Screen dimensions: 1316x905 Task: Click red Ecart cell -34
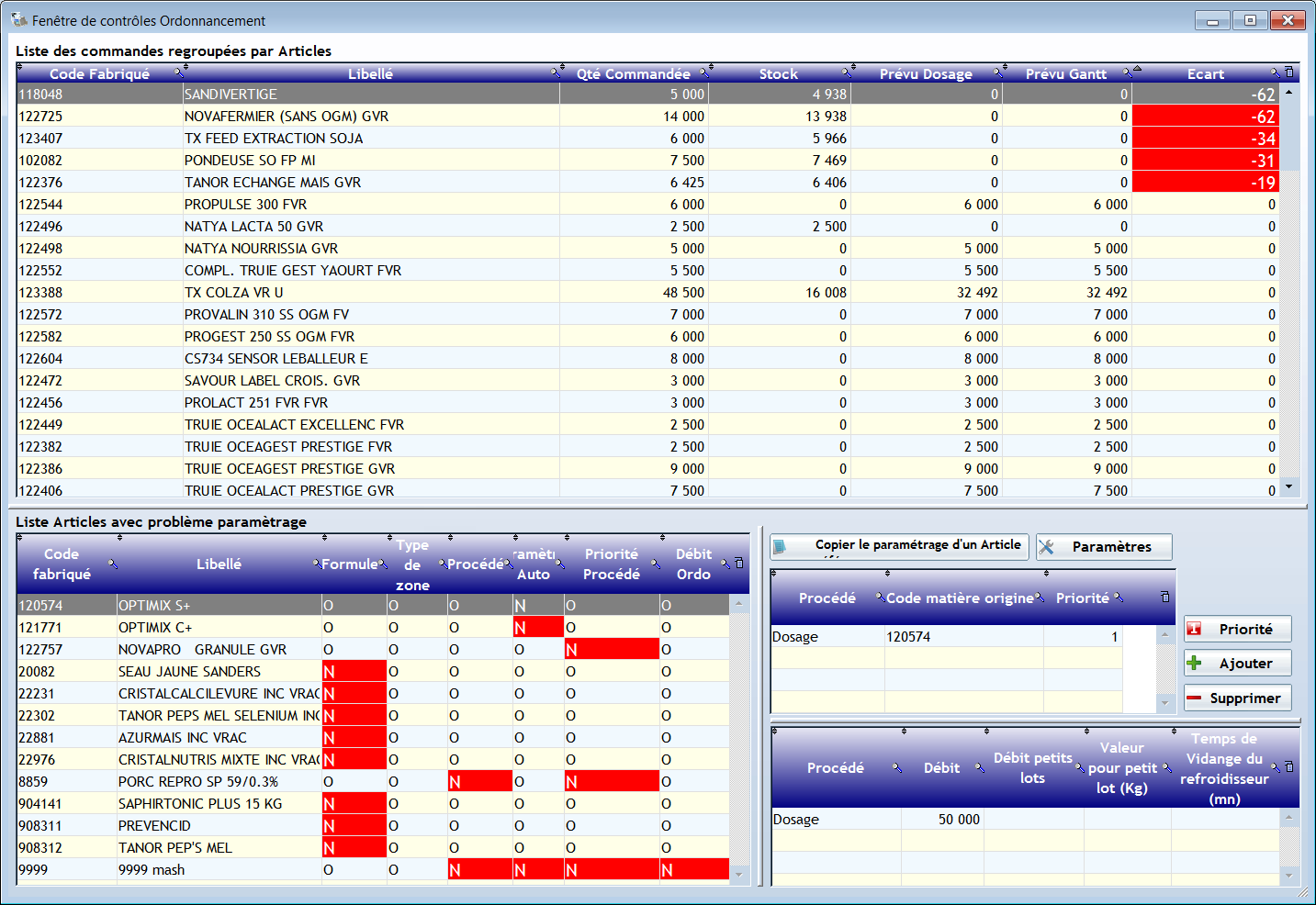pos(1206,138)
